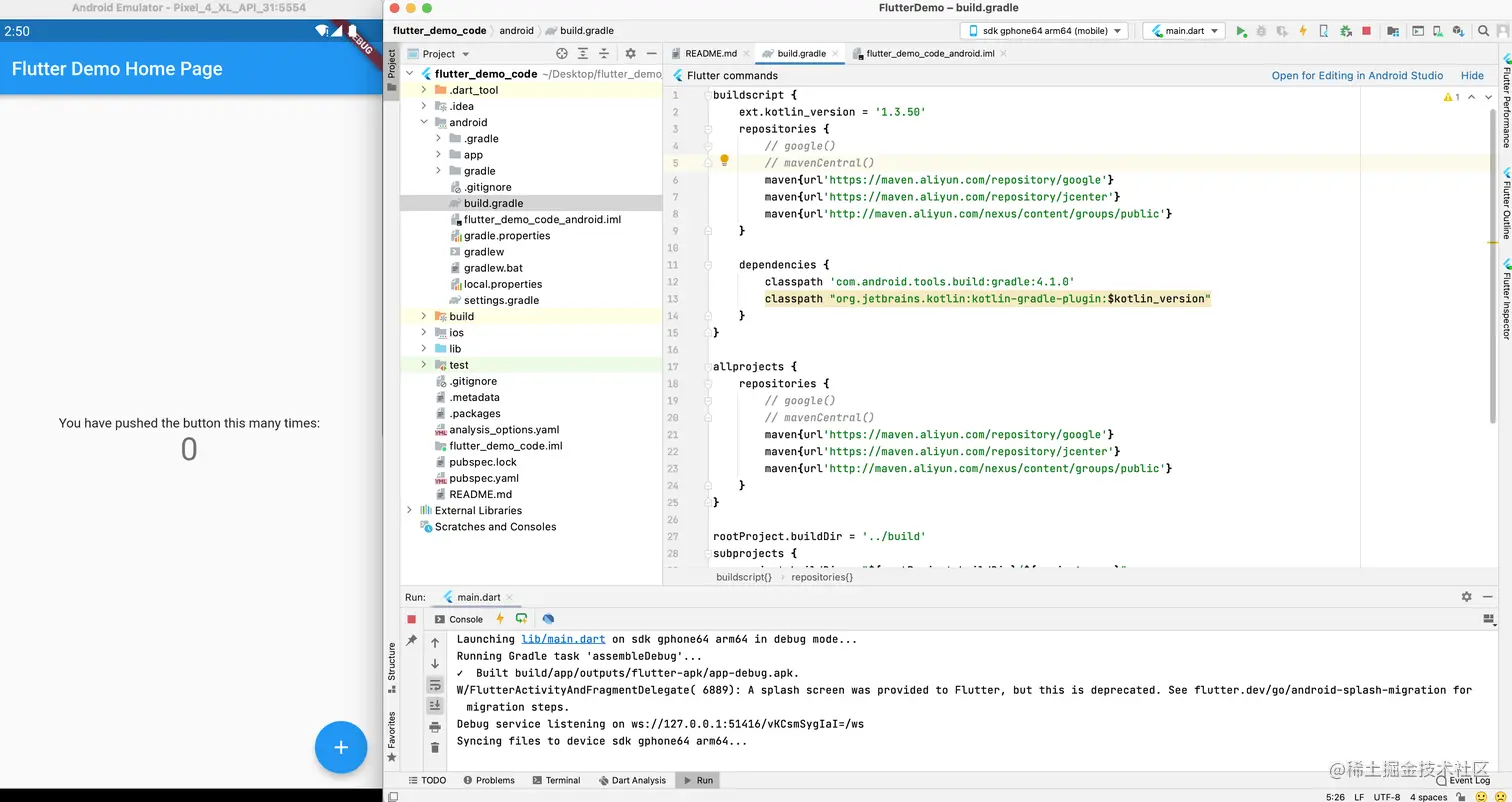Screen dimensions: 1512x802
Task: Click the Hot Reload lightning in the Run panel
Action: click(x=500, y=619)
